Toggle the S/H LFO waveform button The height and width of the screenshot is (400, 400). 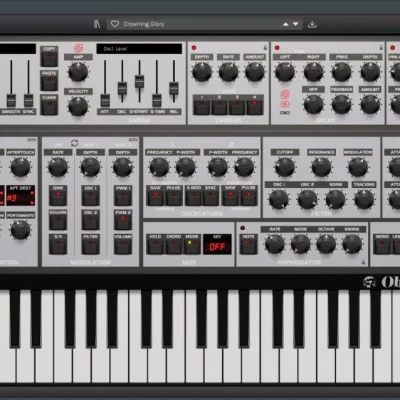[x=58, y=244]
